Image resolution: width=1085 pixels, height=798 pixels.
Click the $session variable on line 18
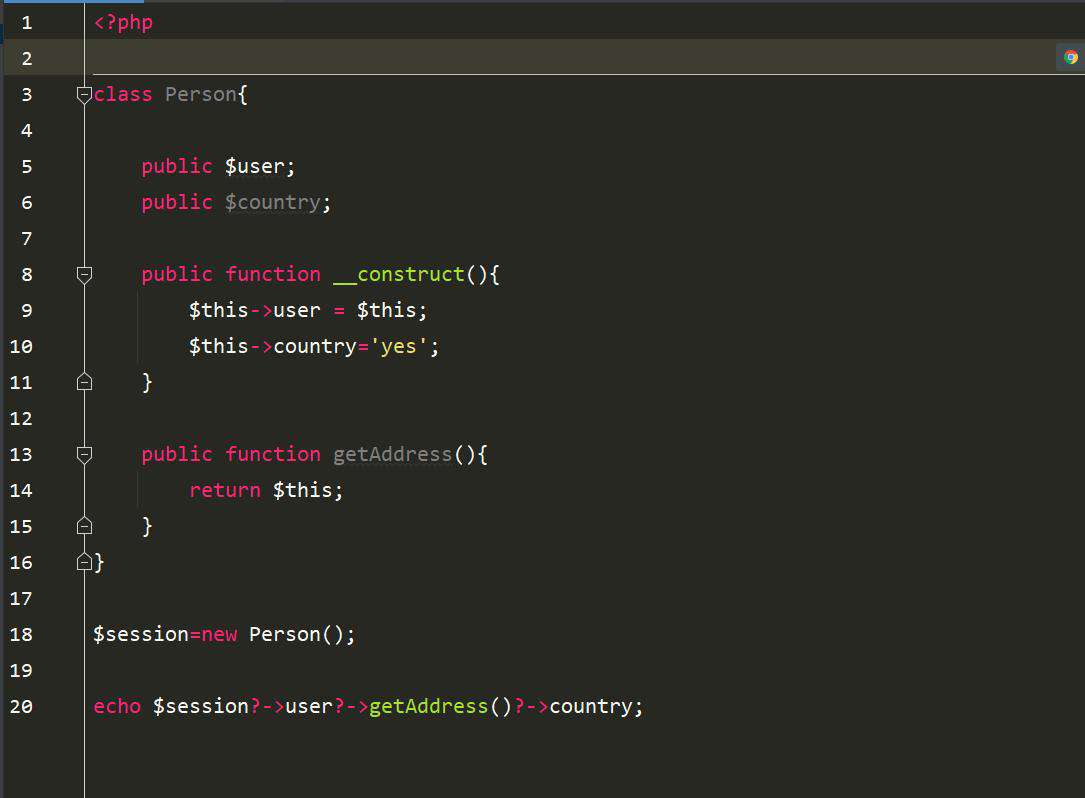tap(141, 634)
